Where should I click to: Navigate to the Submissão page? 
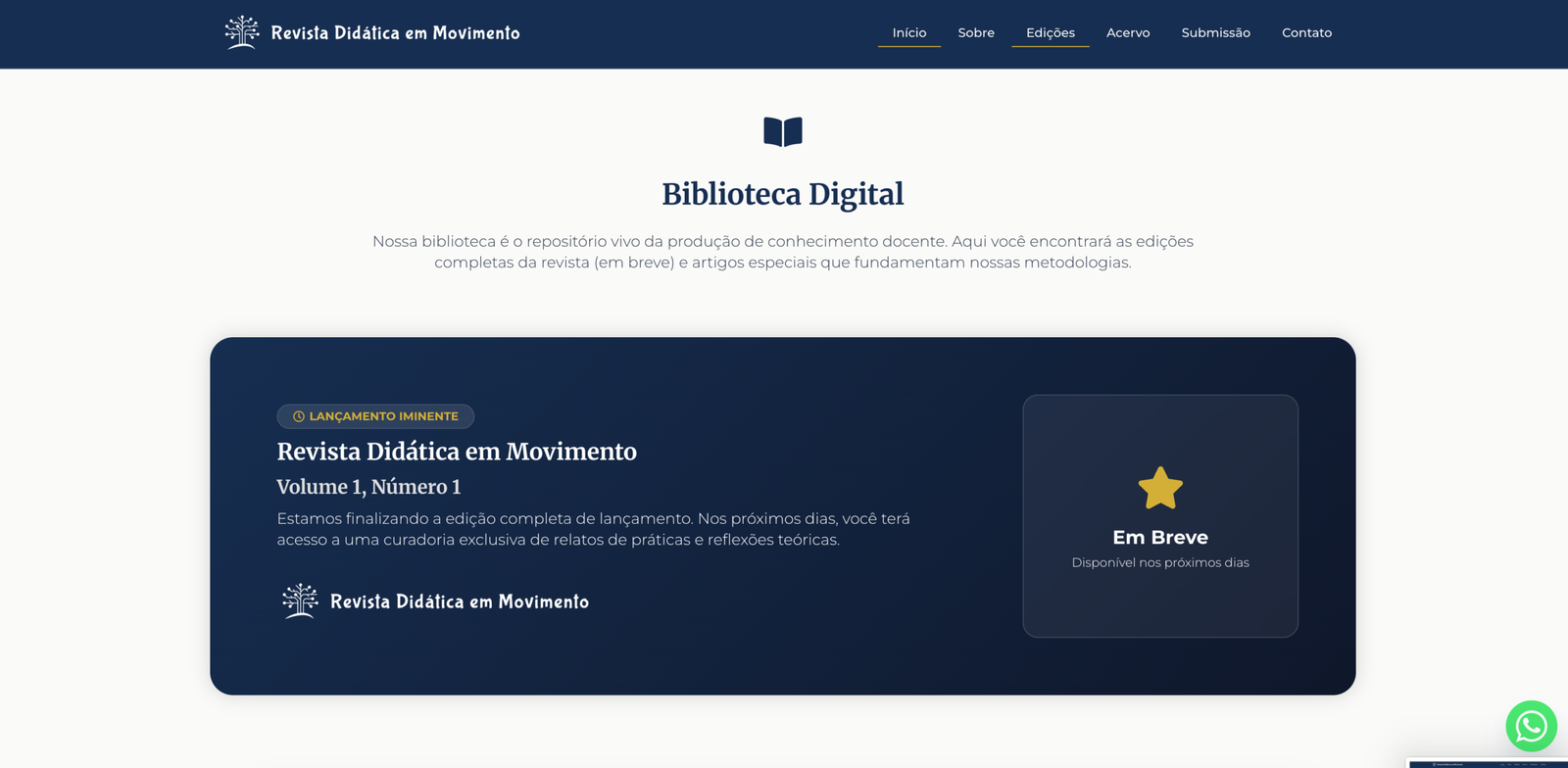coord(1215,33)
